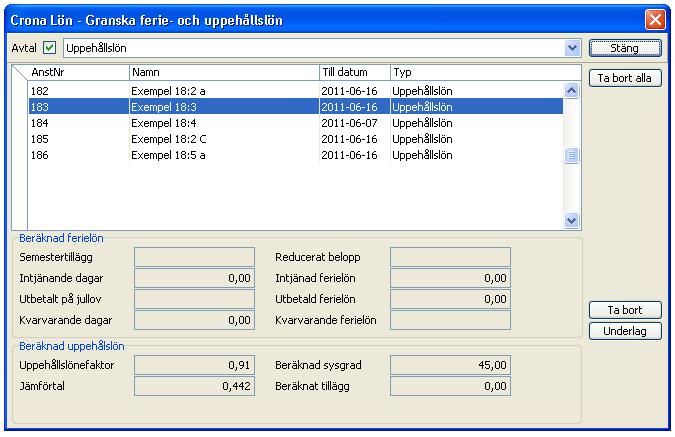Click the list scroll up arrow
The image size is (675, 437).
(x=571, y=90)
